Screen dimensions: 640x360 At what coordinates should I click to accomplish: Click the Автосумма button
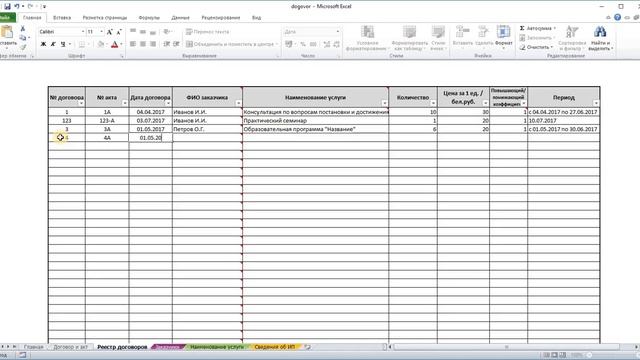tap(538, 28)
